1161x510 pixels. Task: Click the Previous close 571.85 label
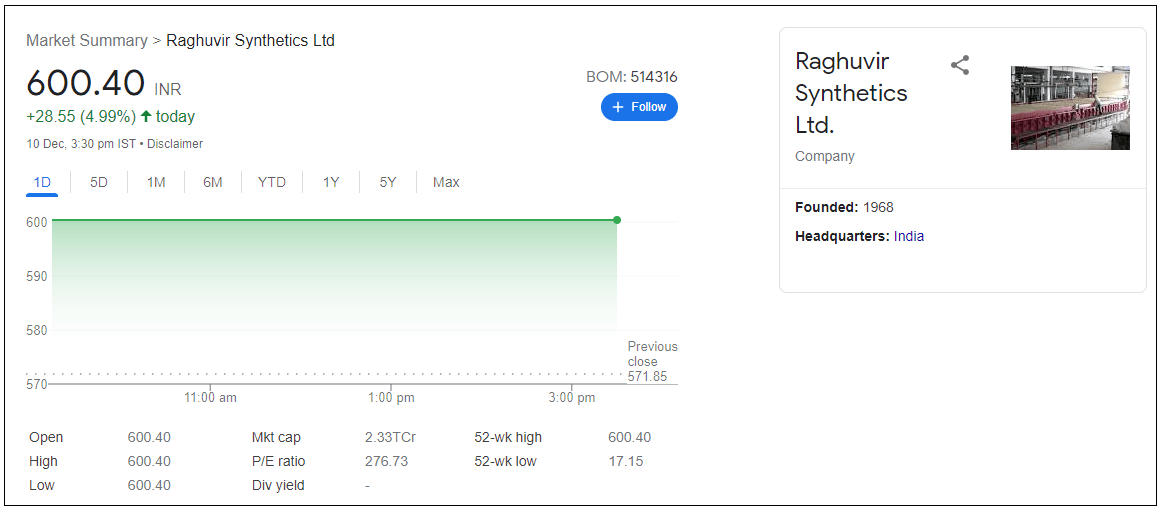point(652,361)
